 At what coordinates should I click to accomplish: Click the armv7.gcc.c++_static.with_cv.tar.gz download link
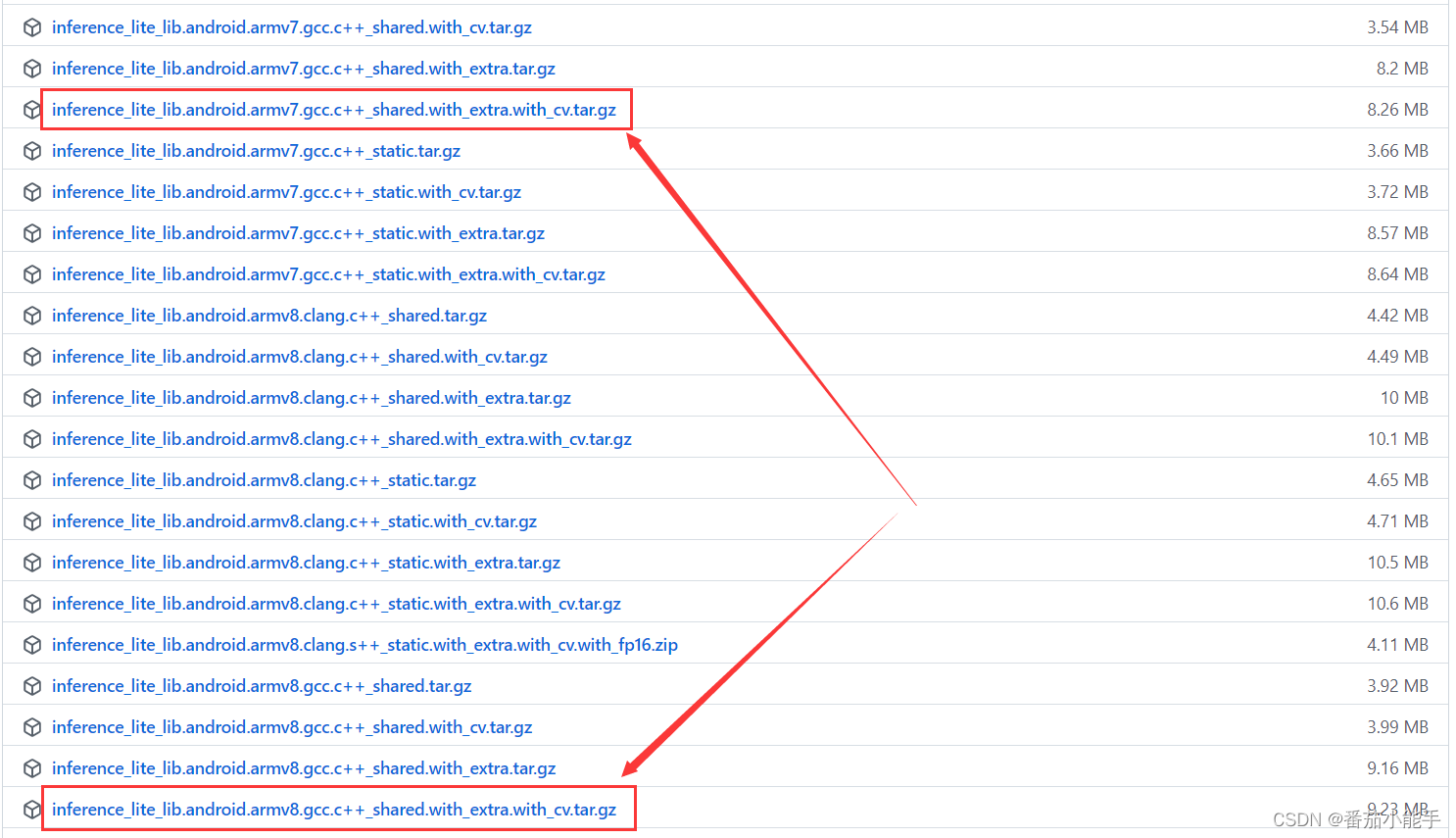tap(287, 191)
